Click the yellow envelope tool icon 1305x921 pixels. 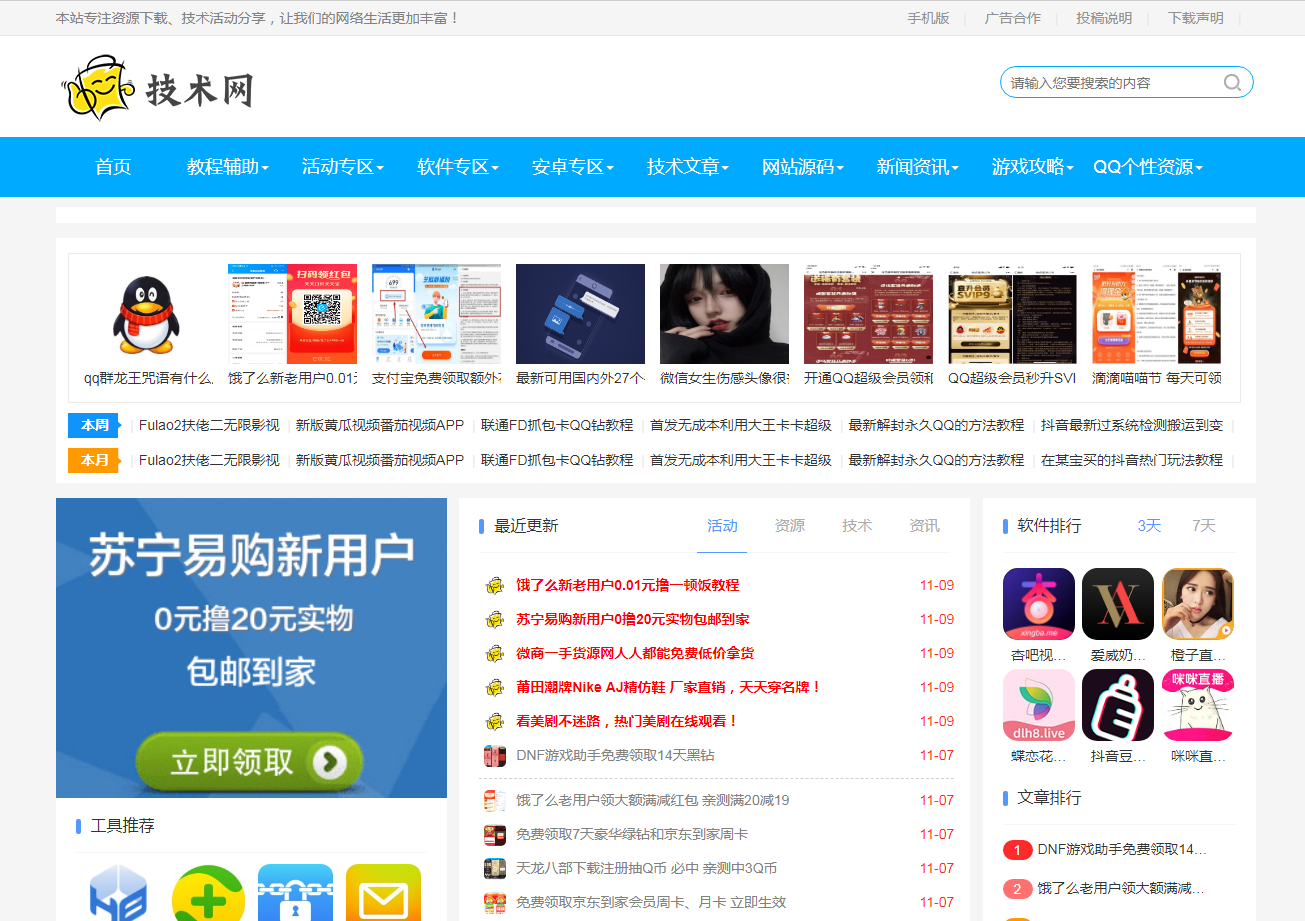click(383, 895)
